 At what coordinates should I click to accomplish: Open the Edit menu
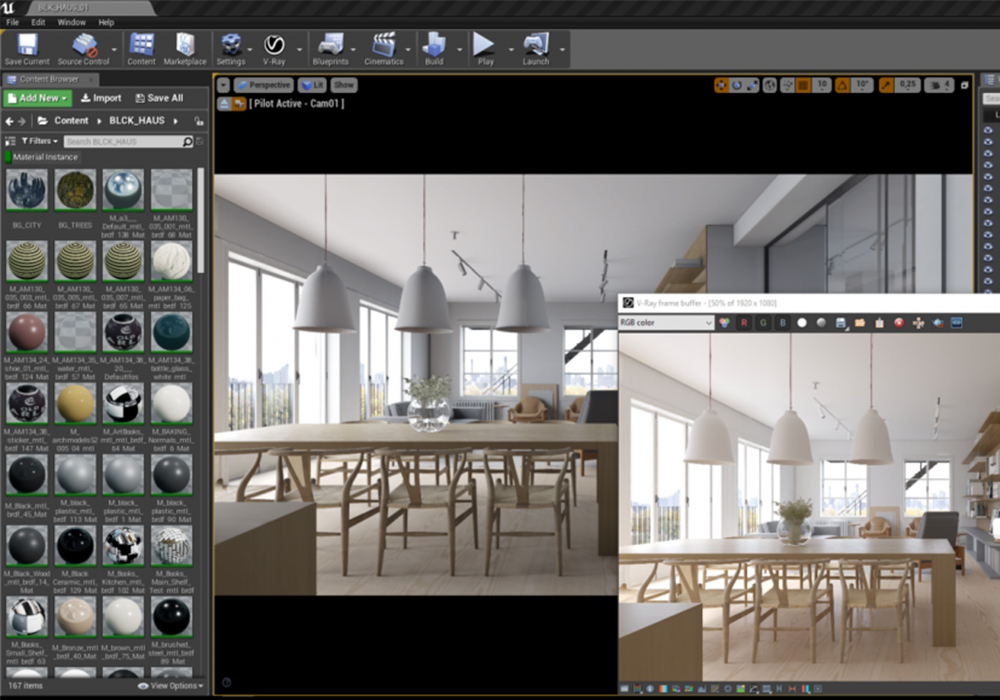[x=38, y=21]
